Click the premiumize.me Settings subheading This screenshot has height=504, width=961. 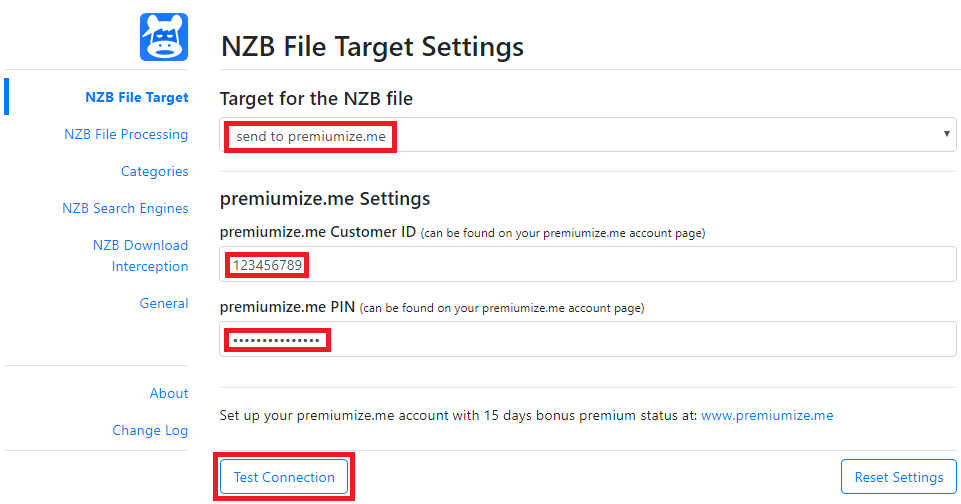[325, 199]
